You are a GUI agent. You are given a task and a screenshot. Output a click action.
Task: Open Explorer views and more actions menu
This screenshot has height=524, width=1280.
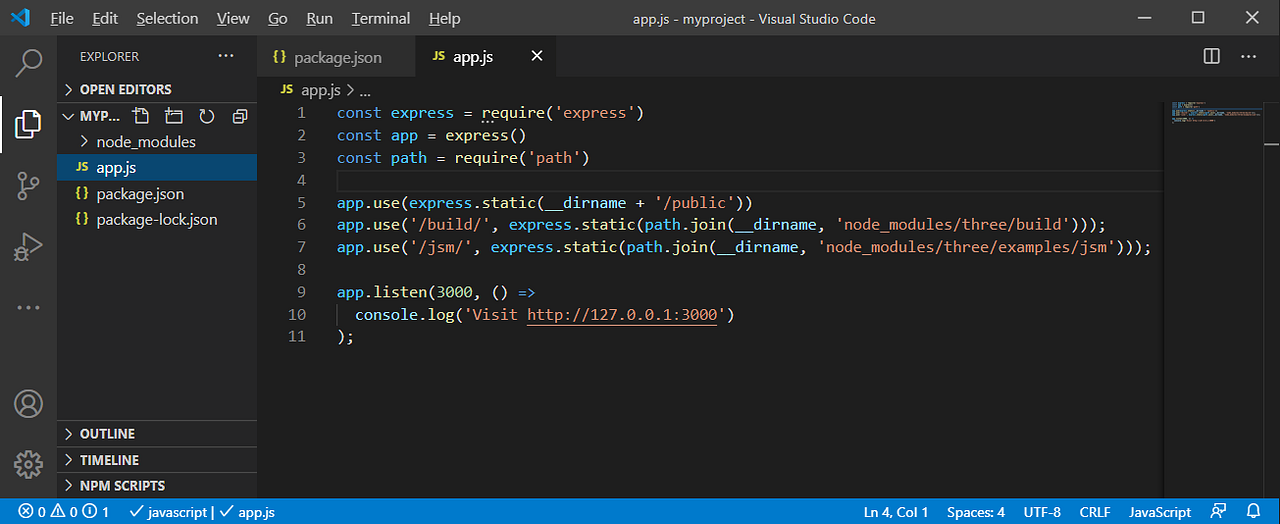[x=226, y=57]
